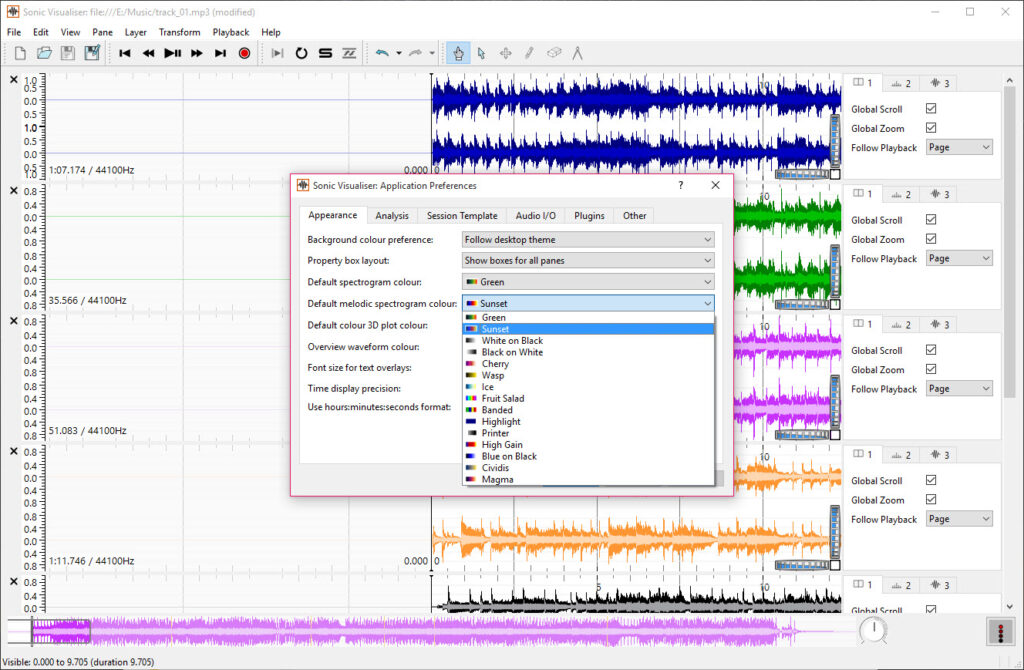Close the pane showing 1:11.746 / 44100Hz

pyautogui.click(x=14, y=451)
